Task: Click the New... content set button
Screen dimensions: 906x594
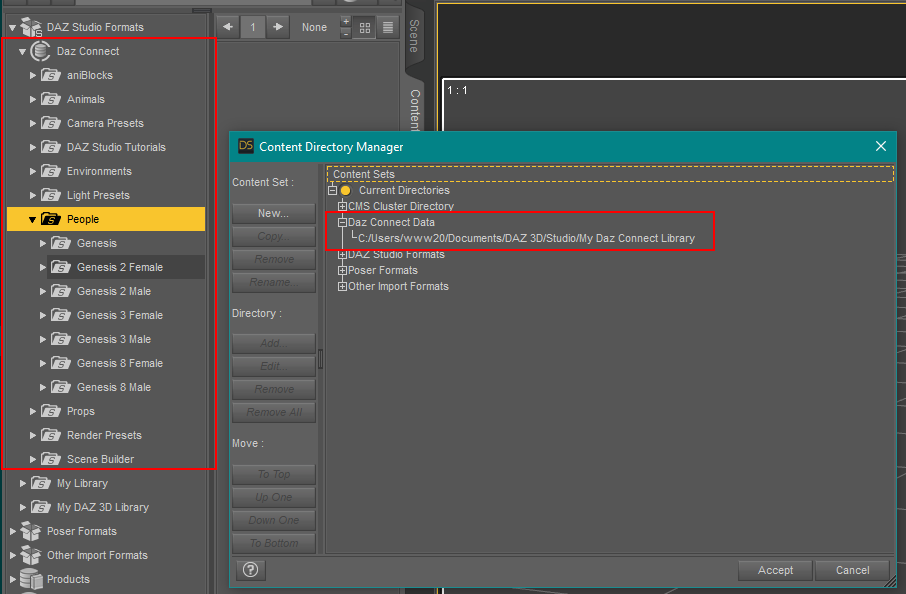Action: (273, 213)
